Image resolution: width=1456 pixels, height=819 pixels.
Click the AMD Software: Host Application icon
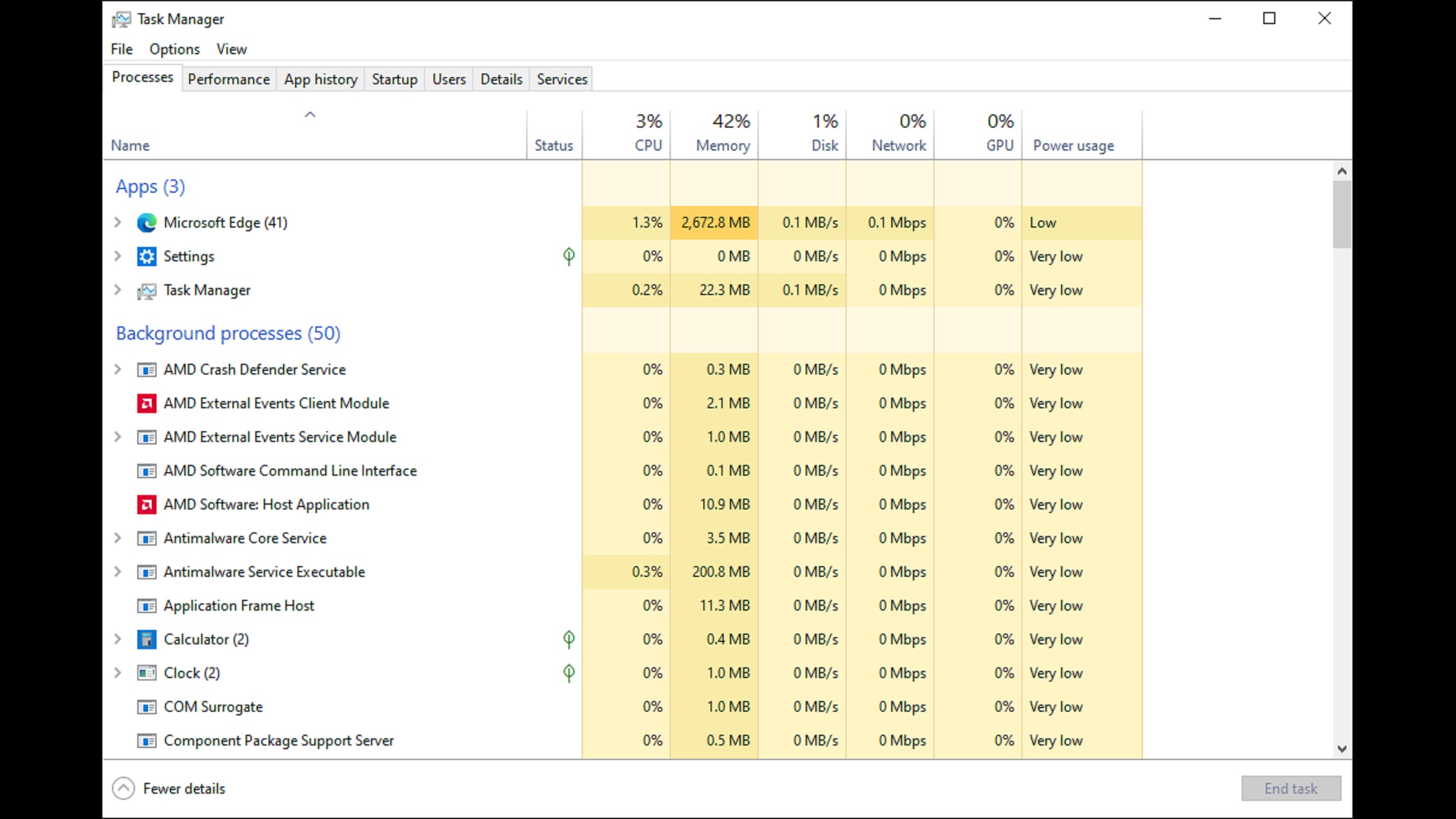(x=146, y=505)
